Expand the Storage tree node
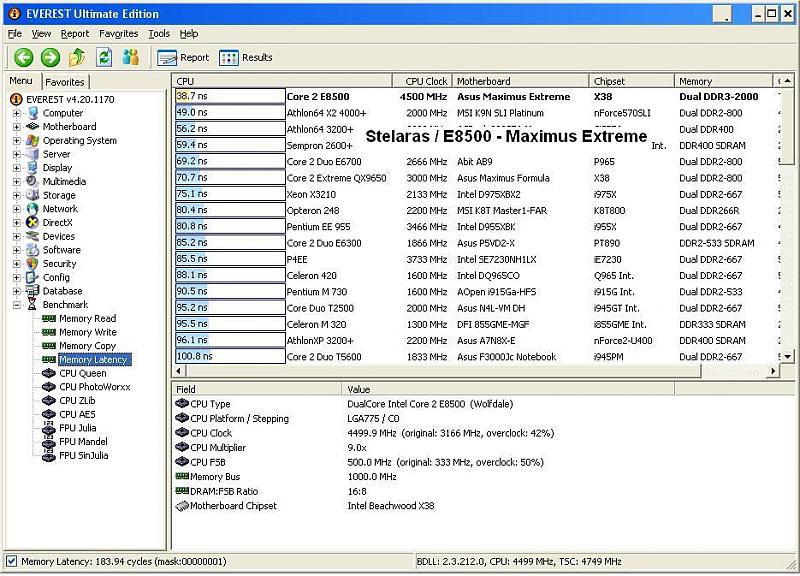 click(x=17, y=196)
